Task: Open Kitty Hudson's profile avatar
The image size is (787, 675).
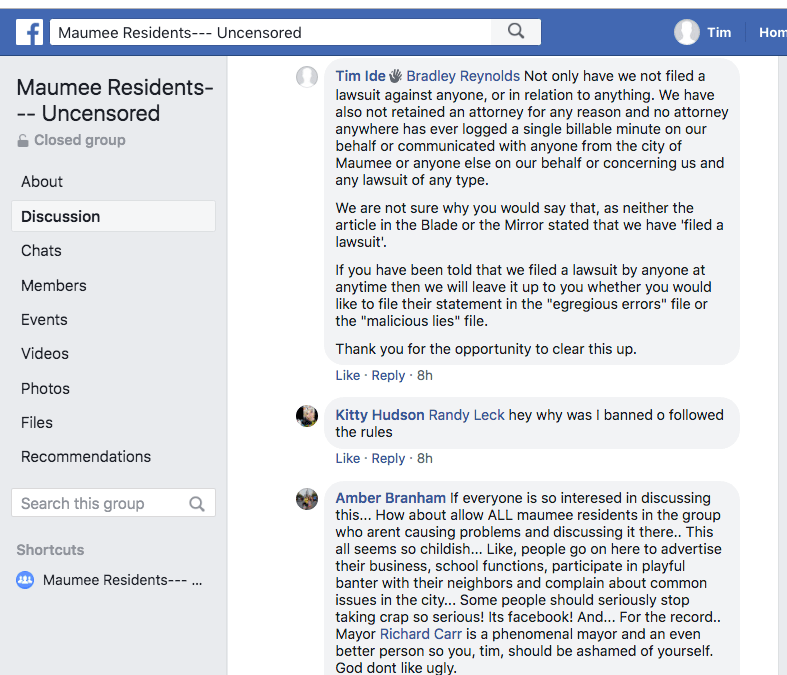Action: pos(308,415)
